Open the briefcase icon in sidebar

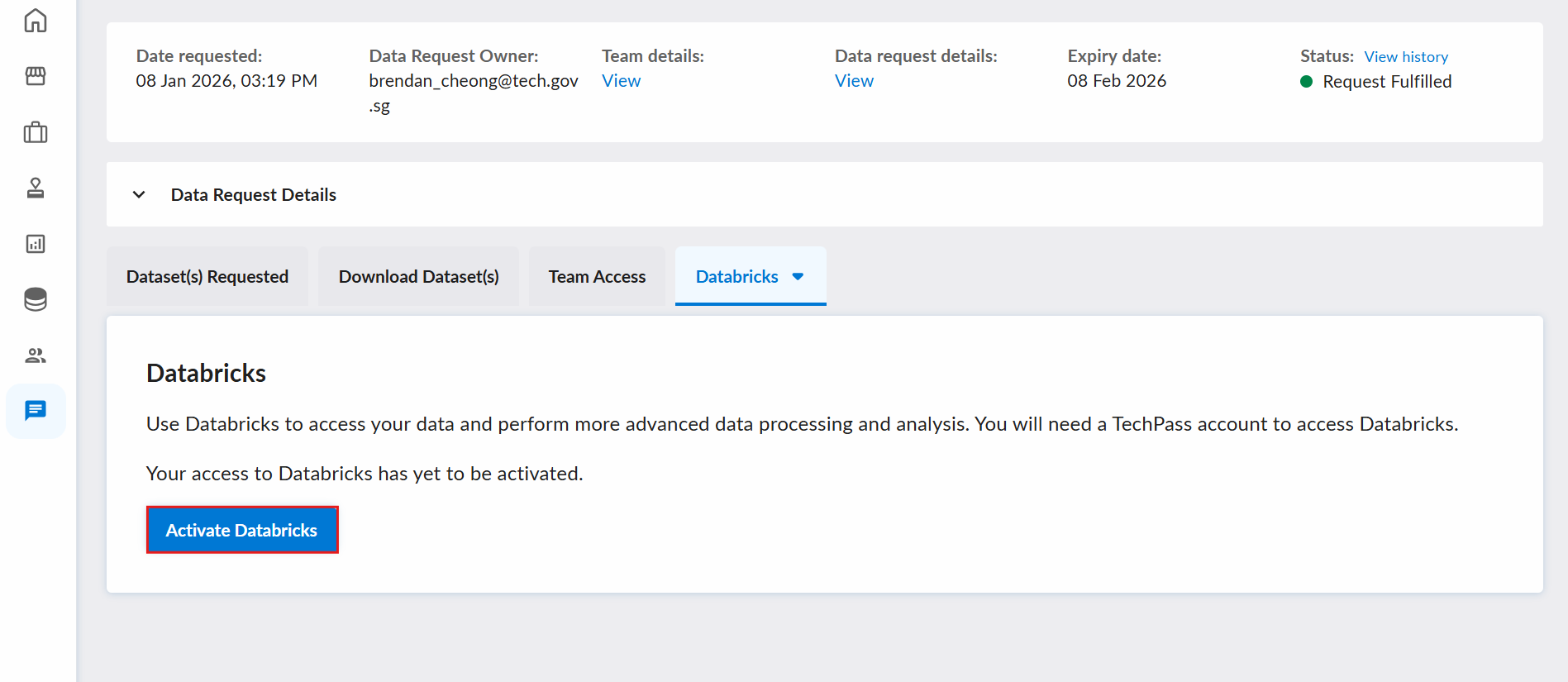pyautogui.click(x=36, y=132)
